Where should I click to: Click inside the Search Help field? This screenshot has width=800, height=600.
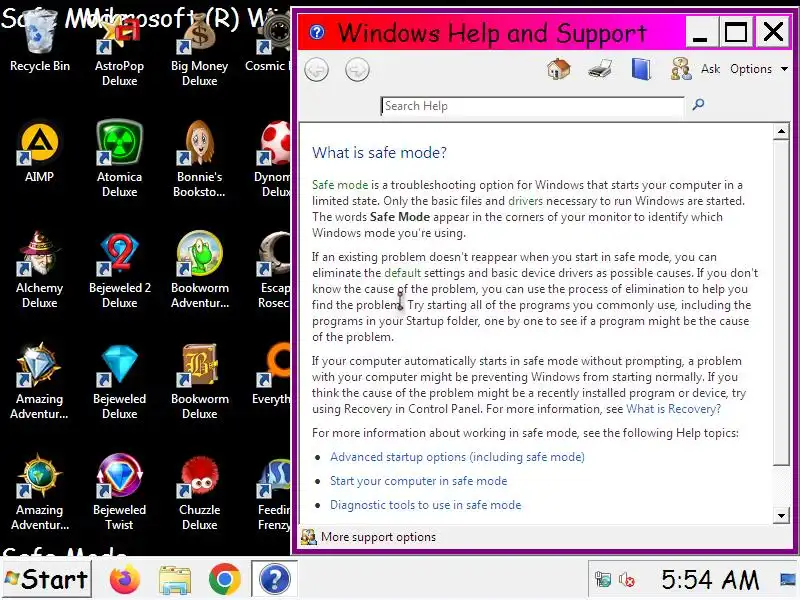[x=532, y=106]
